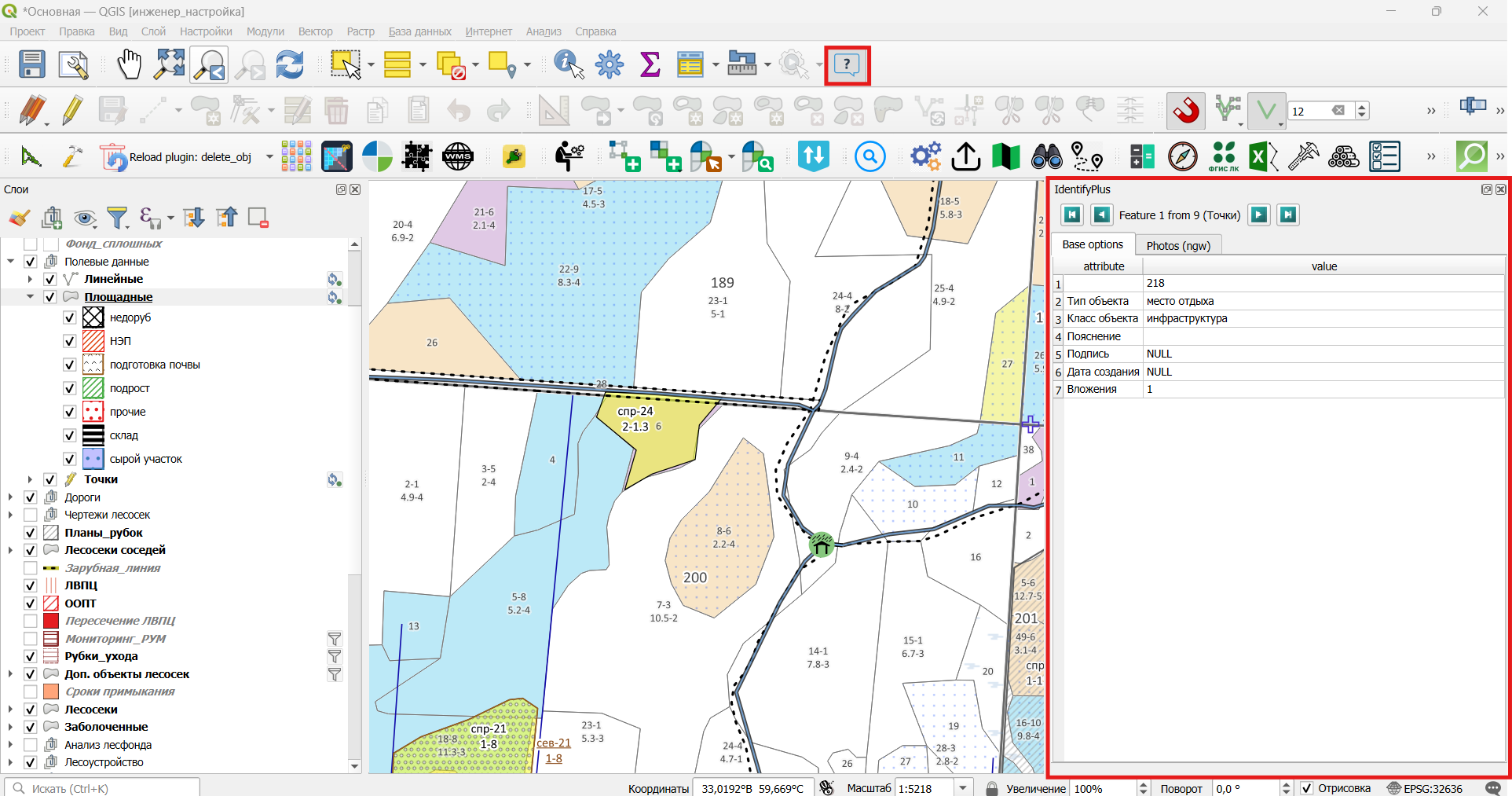The height and width of the screenshot is (796, 1512).
Task: Activate the Identify Features tool
Action: click(569, 64)
